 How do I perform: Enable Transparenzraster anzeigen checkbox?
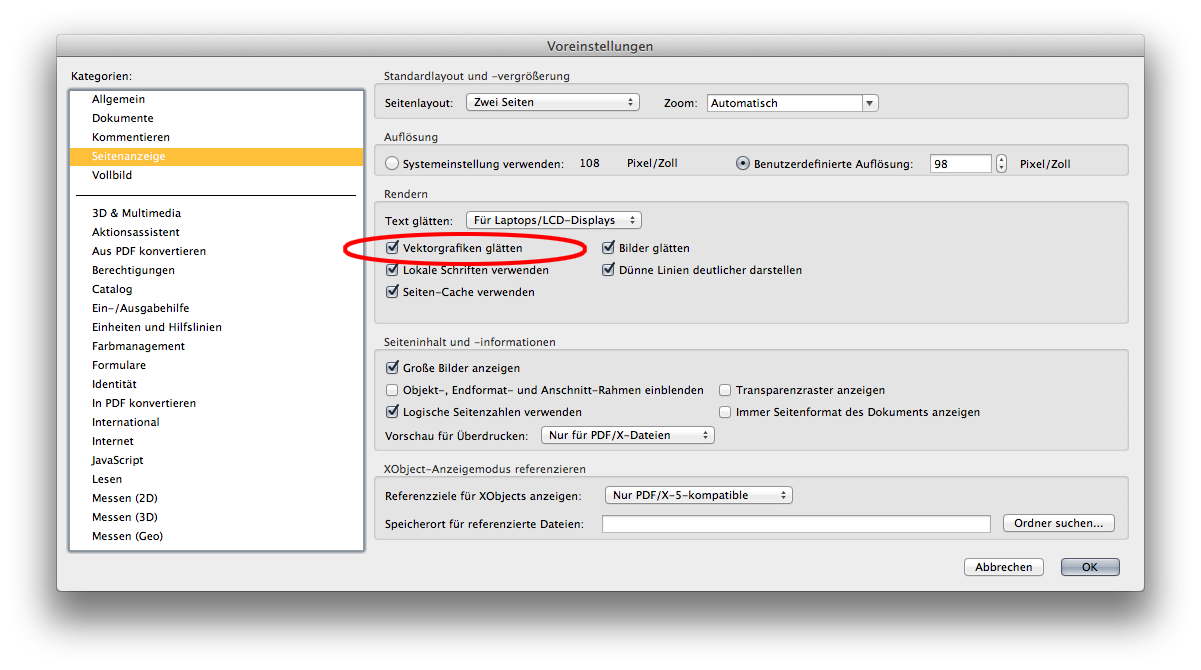726,390
